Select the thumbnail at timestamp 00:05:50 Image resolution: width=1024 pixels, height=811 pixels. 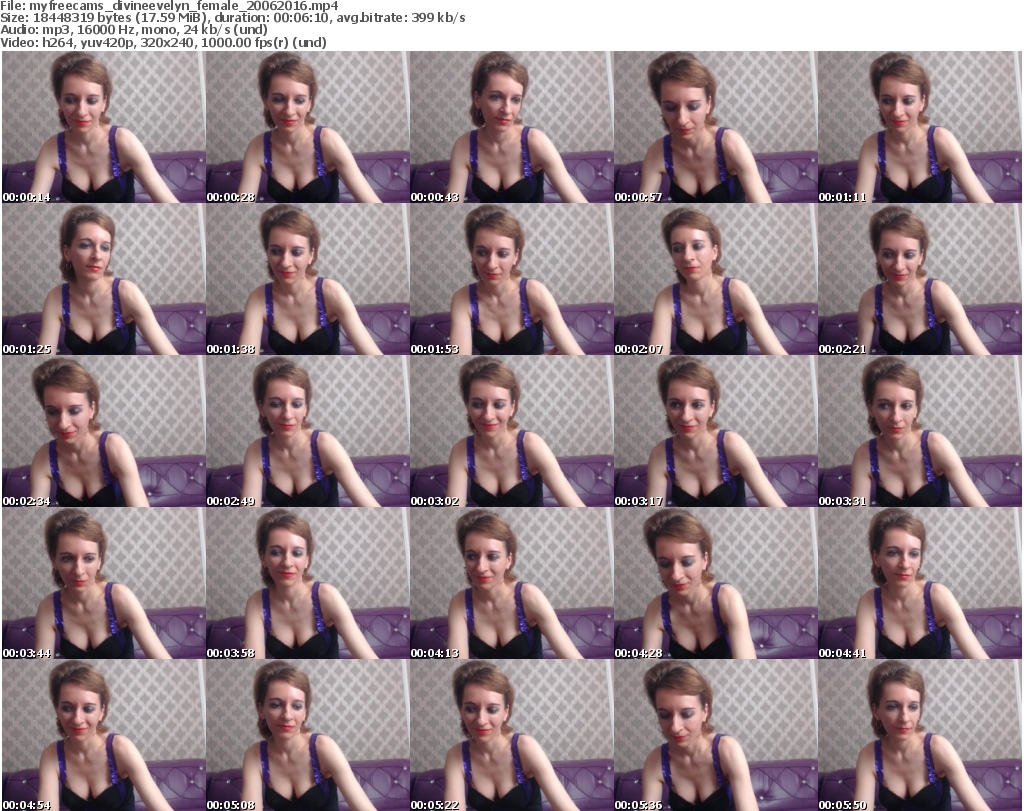click(x=920, y=735)
